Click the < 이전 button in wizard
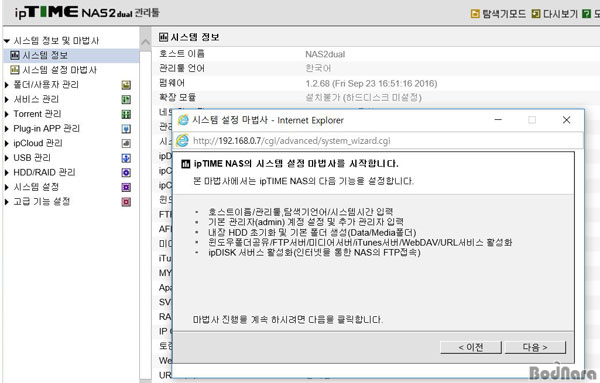Image resolution: width=600 pixels, height=383 pixels. (471, 347)
